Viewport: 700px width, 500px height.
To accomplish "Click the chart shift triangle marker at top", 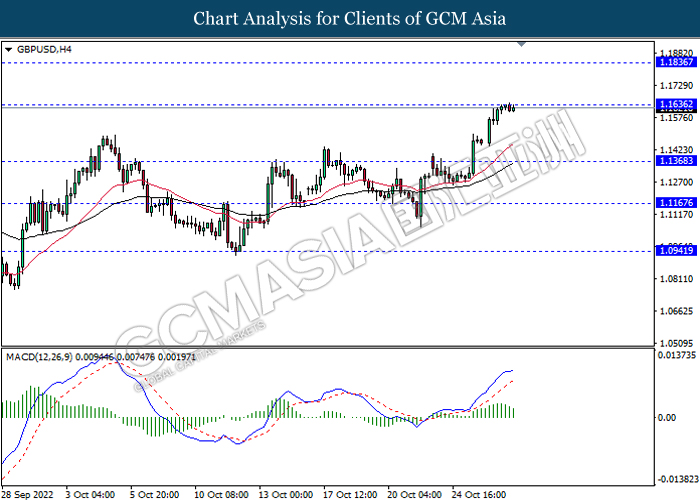I will click(x=521, y=44).
